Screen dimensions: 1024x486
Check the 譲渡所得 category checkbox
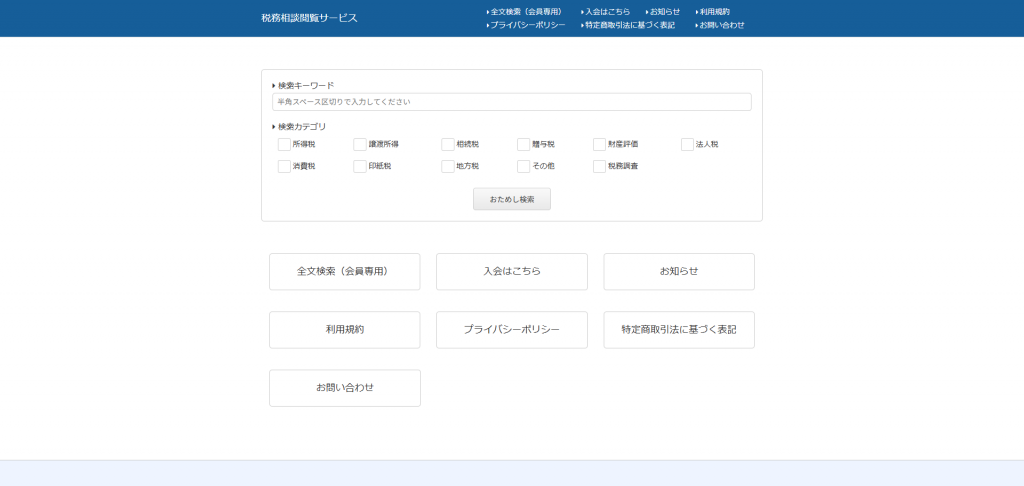point(360,144)
